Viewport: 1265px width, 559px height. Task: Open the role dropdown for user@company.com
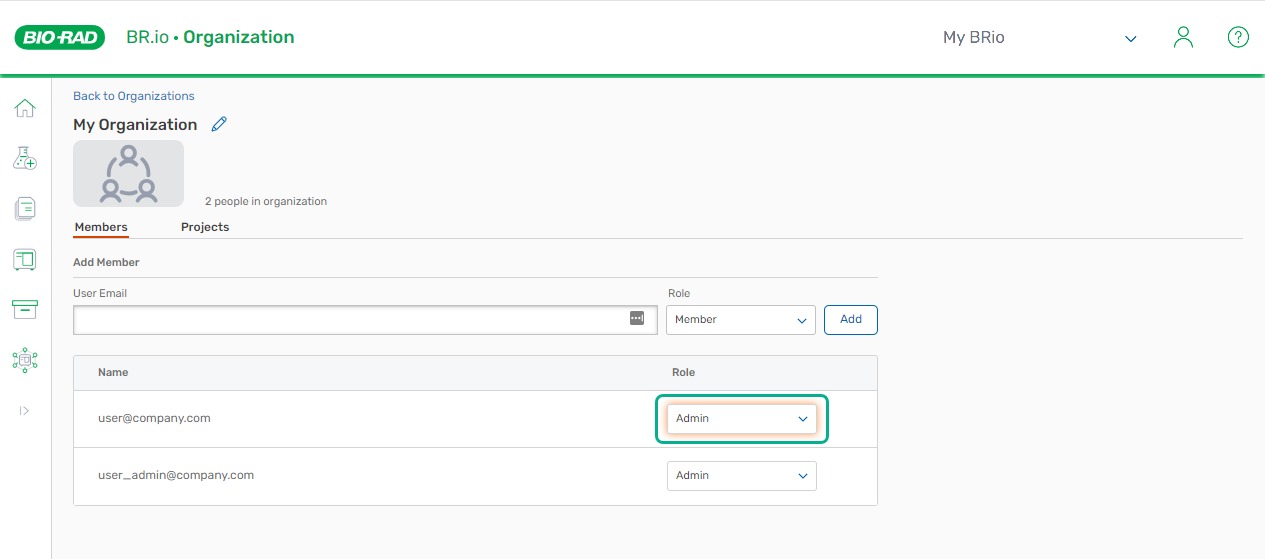click(741, 419)
